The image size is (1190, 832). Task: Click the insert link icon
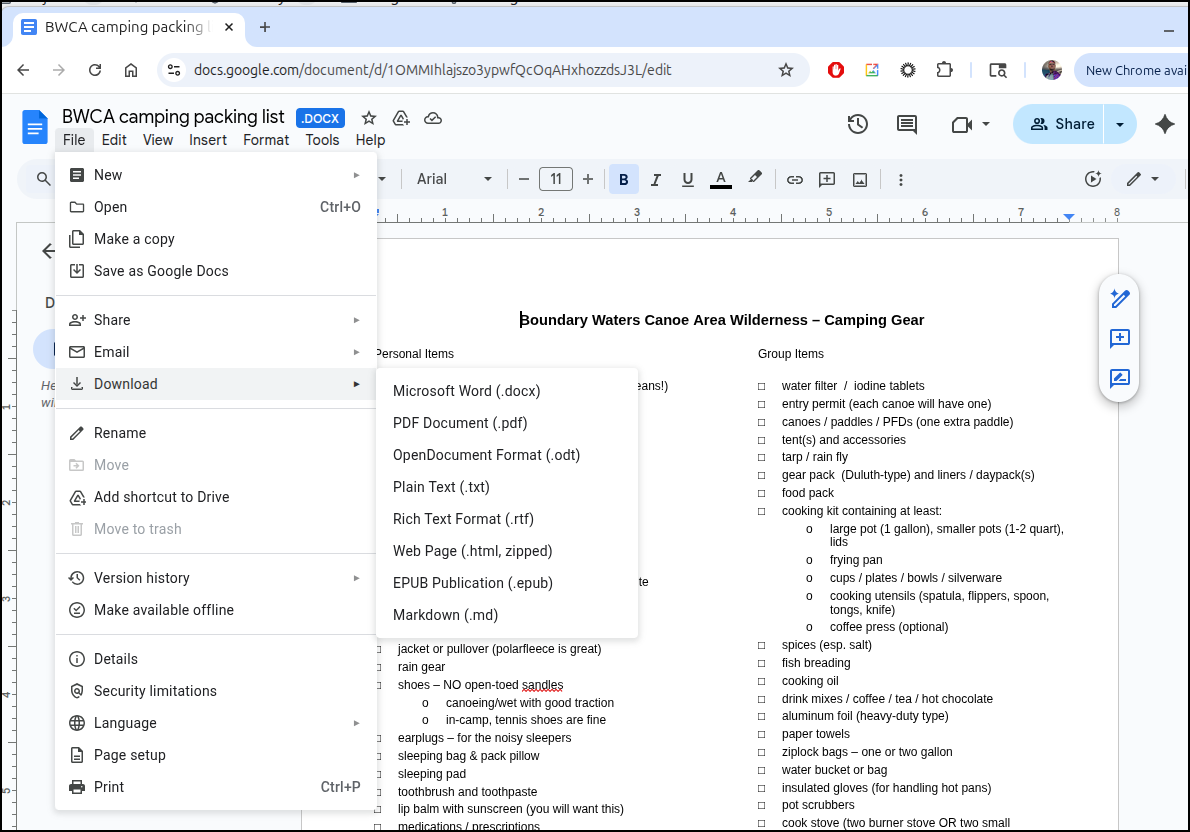click(x=795, y=179)
